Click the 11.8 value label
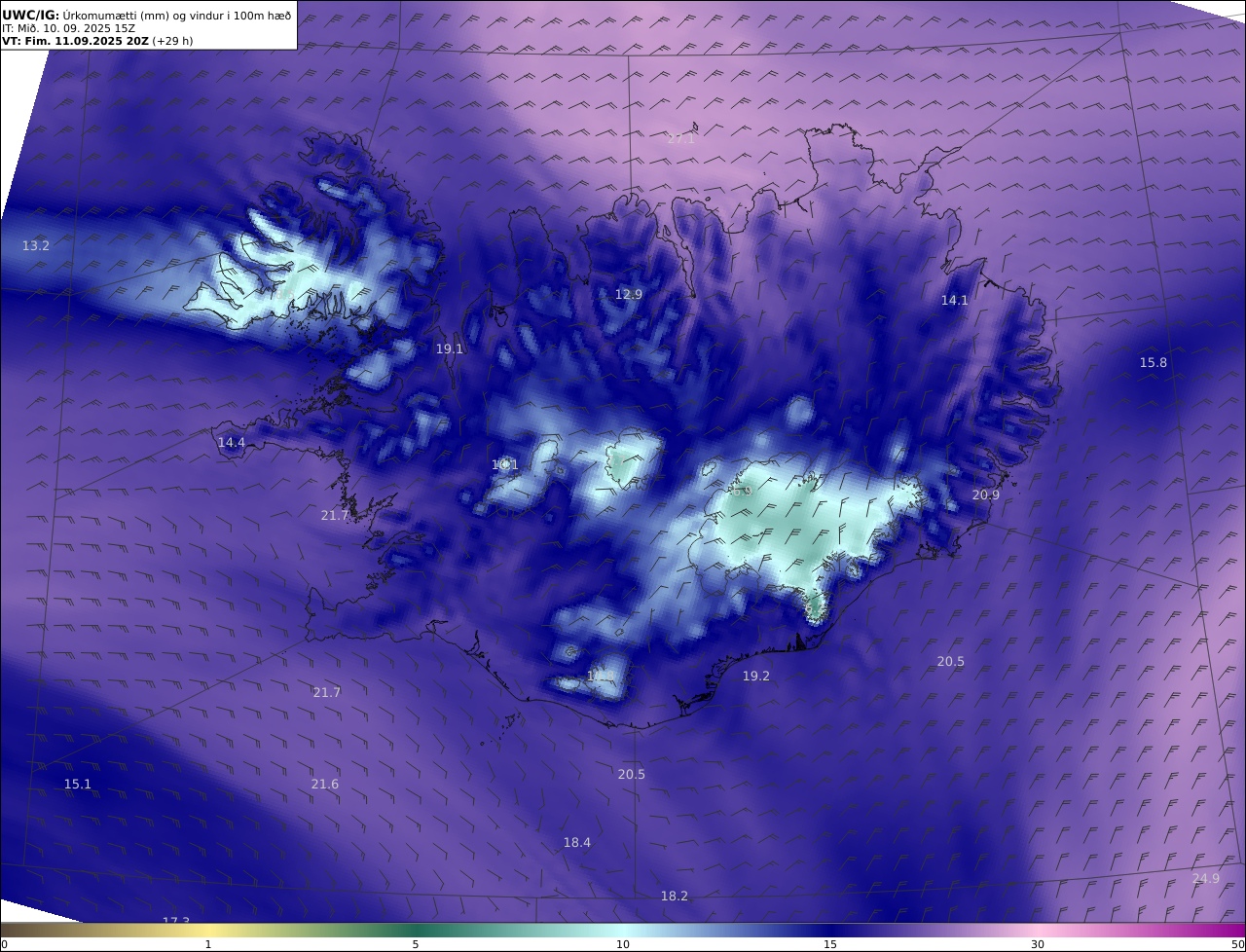Viewport: 1246px width, 952px height. tap(601, 676)
